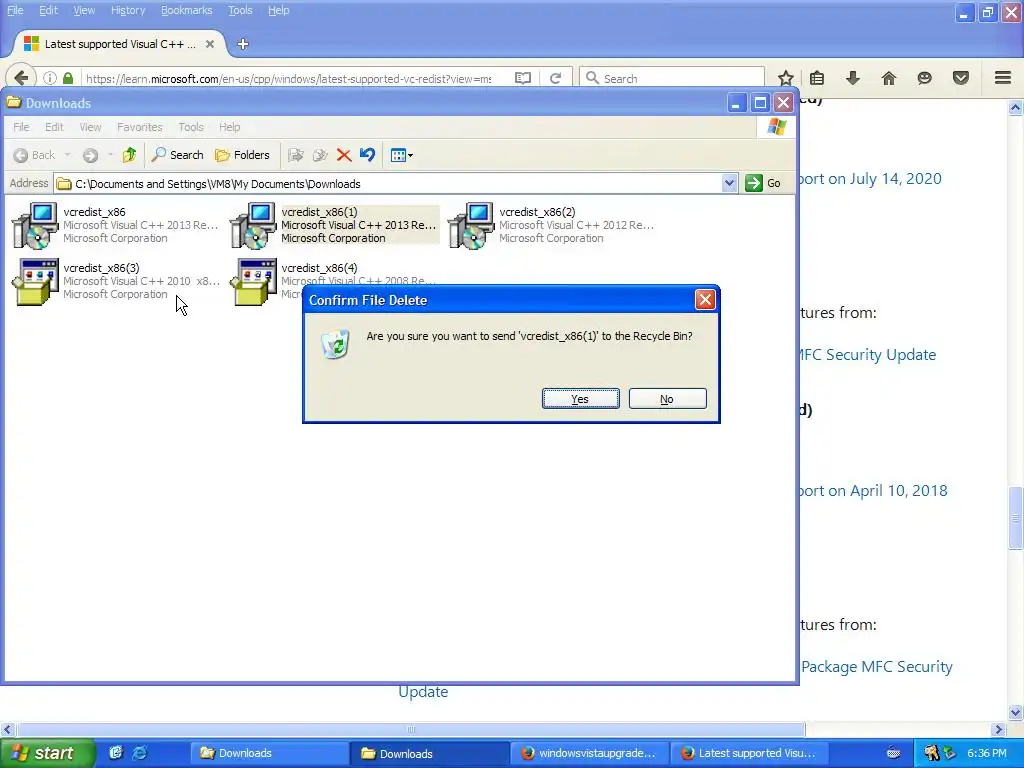Open Firefox History menu
This screenshot has width=1024, height=768.
point(128,10)
